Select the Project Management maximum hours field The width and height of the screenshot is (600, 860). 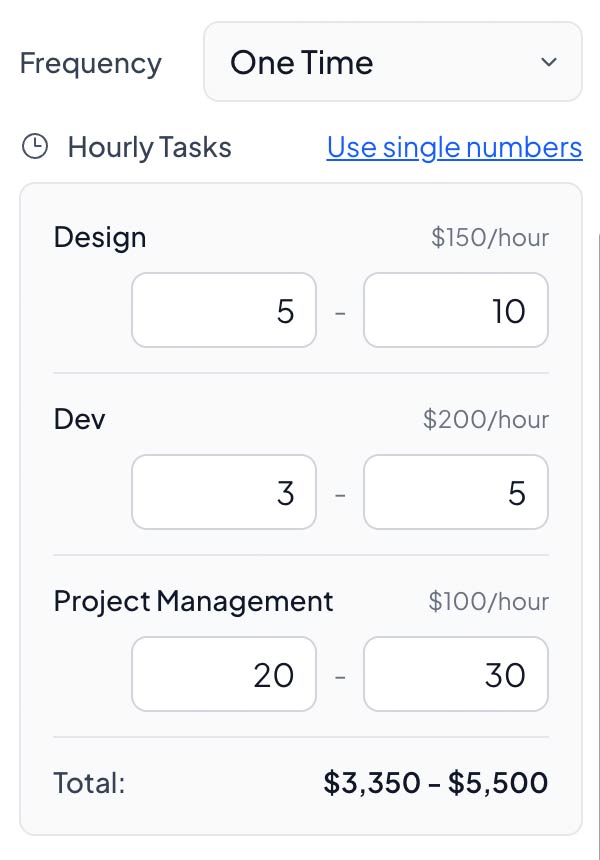(x=455, y=674)
